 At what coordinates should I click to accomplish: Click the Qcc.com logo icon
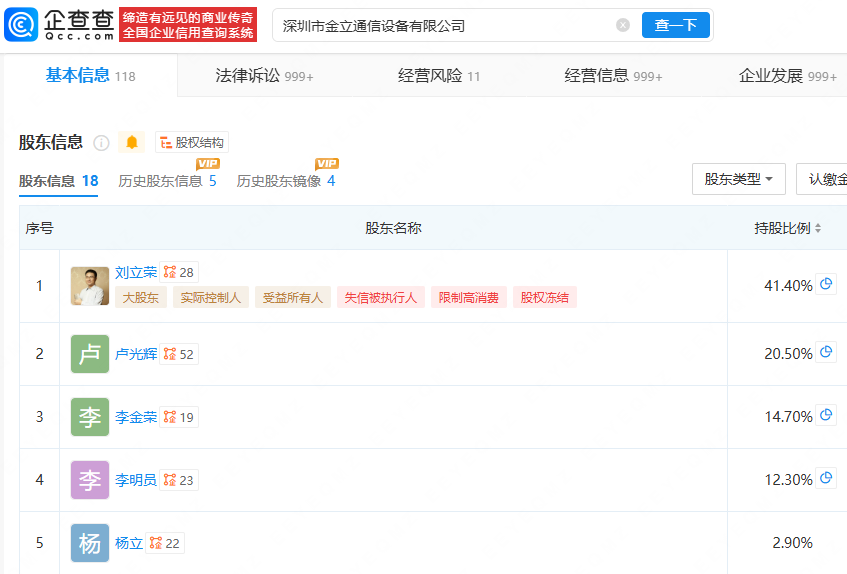(22, 25)
